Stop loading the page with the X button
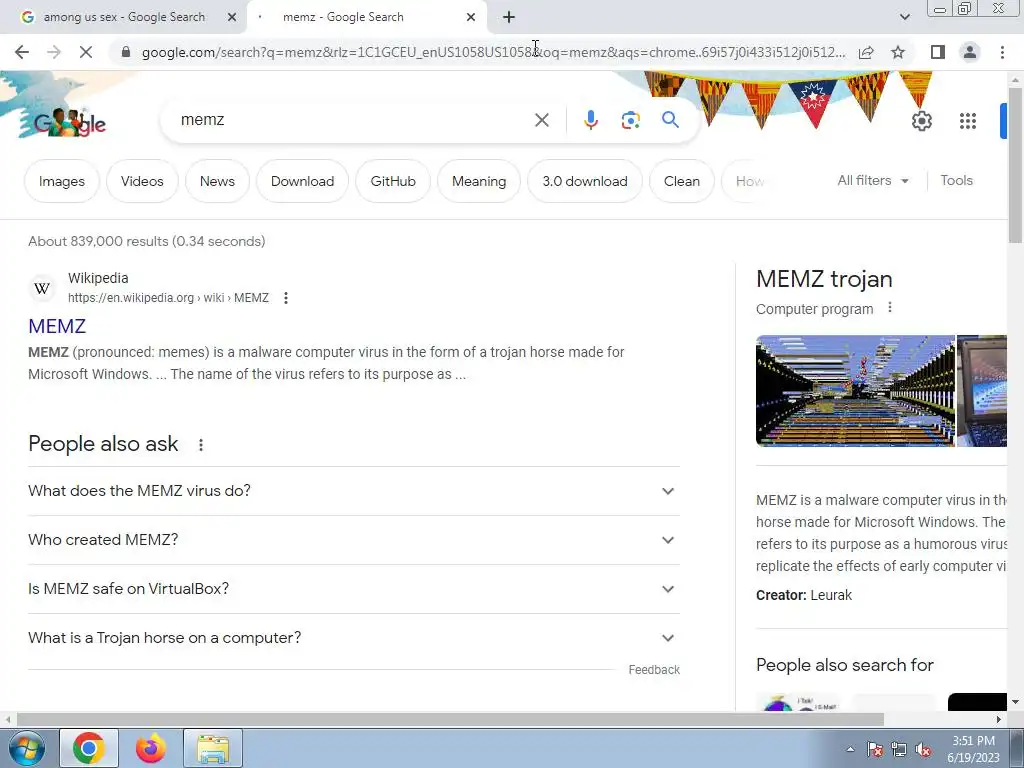The image size is (1024, 768). (86, 52)
